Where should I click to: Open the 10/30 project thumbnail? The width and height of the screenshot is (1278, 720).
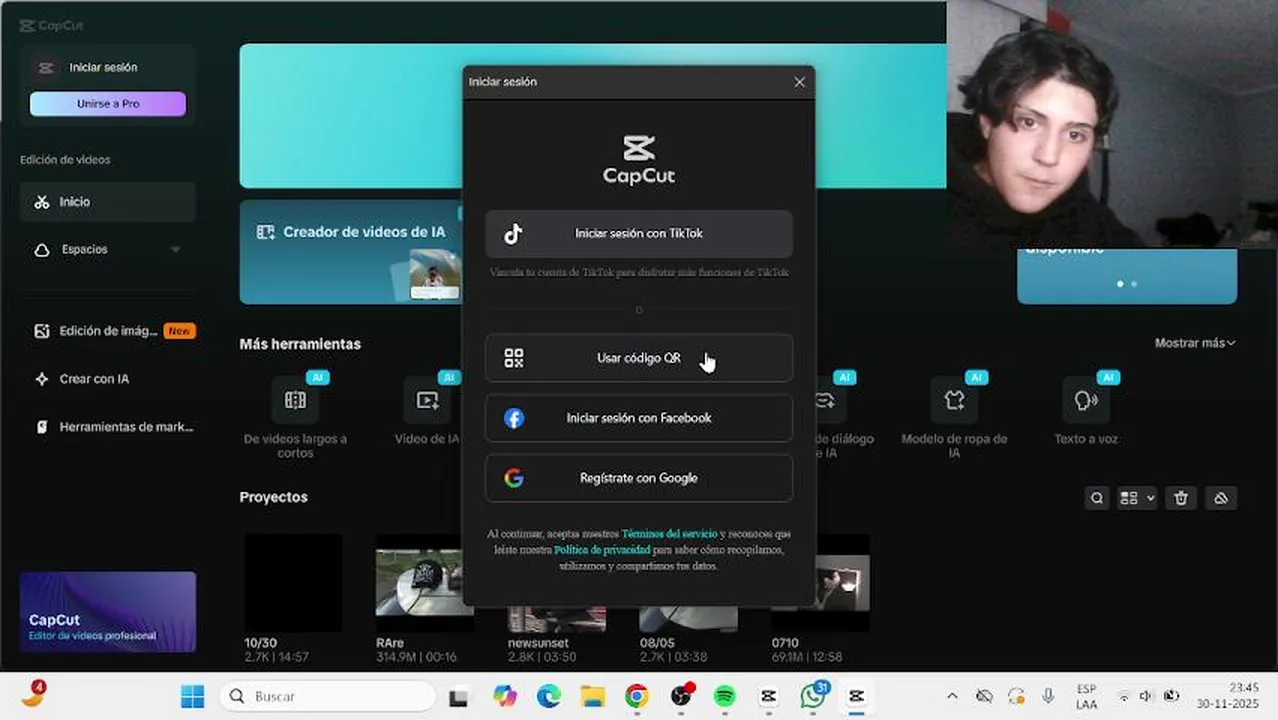point(294,583)
